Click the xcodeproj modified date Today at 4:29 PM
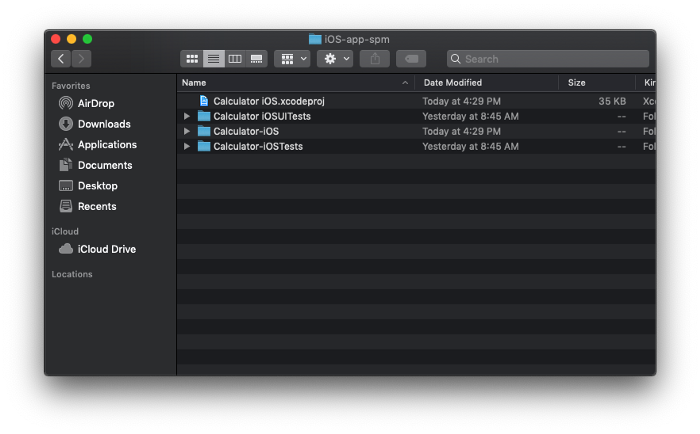The image size is (700, 434). pos(462,101)
